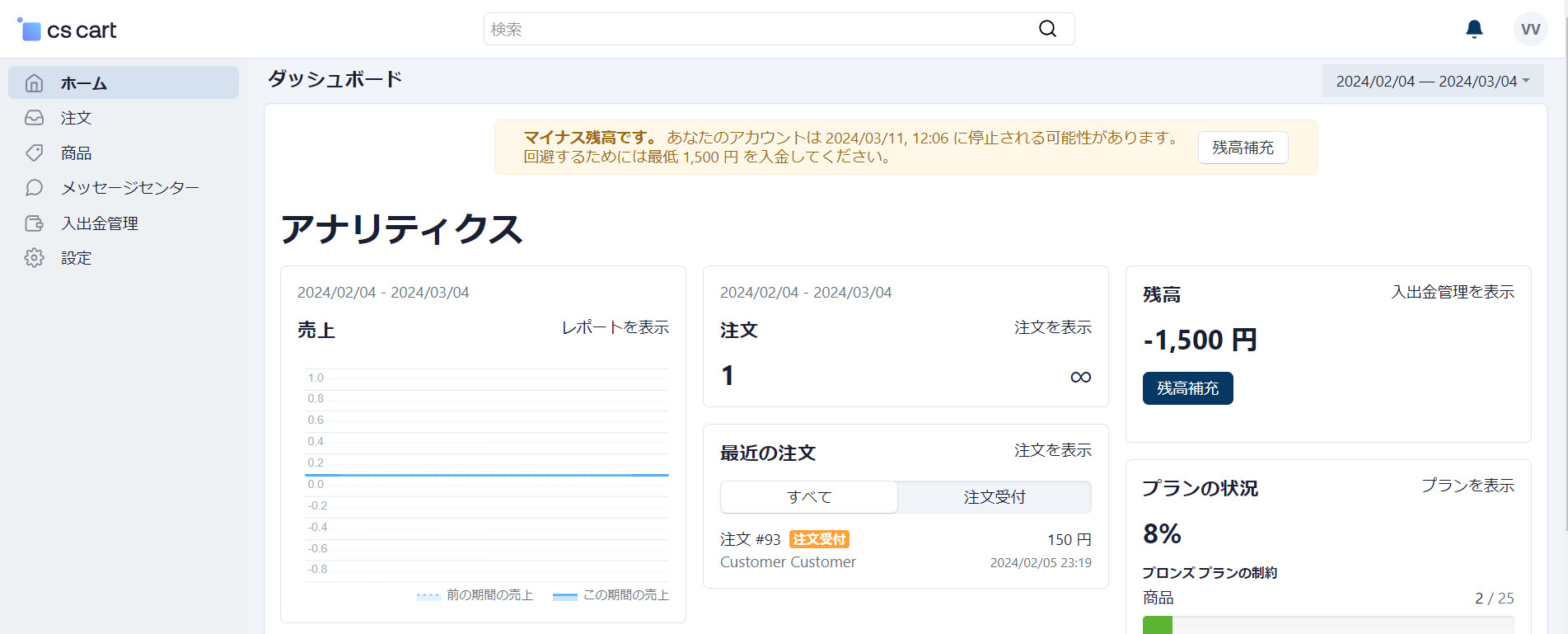
Task: Click the ブロンズ プランの制約 heading
Action: tap(1210, 573)
